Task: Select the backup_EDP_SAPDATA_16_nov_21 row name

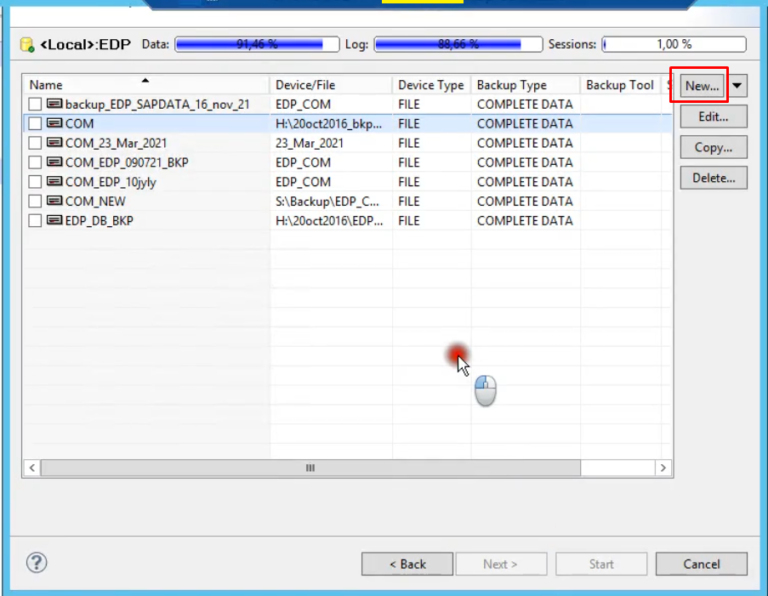Action: 157,104
